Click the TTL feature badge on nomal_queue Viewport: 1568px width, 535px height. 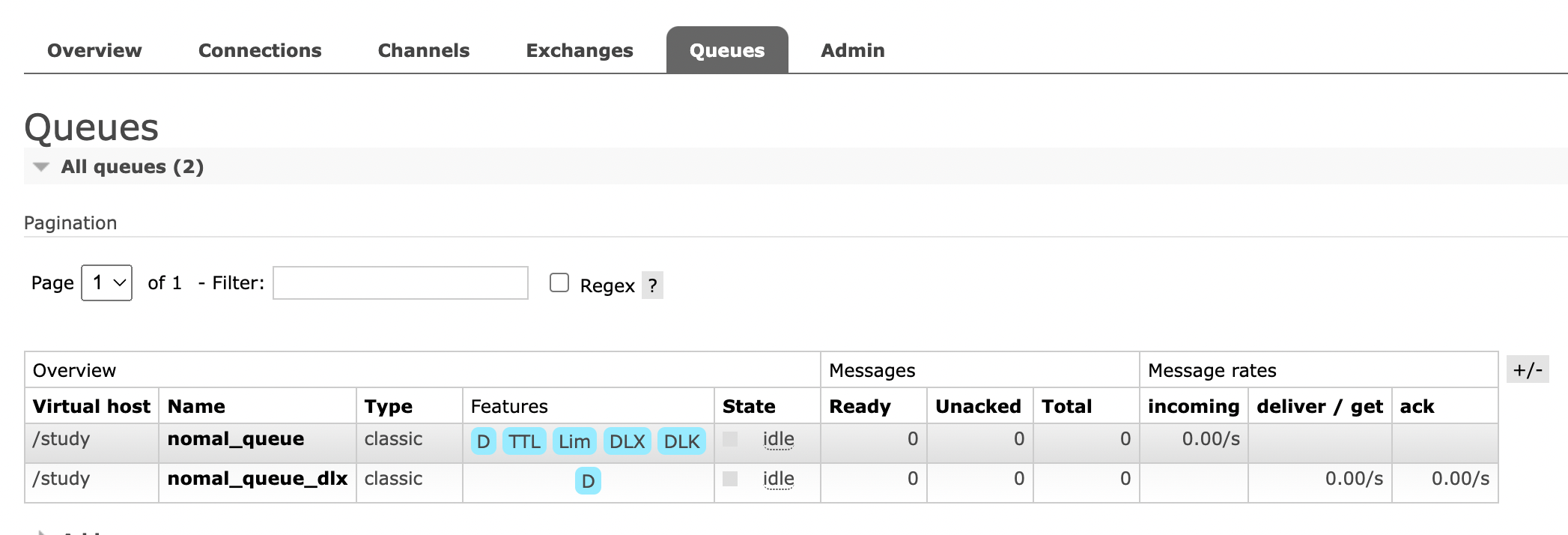point(524,441)
